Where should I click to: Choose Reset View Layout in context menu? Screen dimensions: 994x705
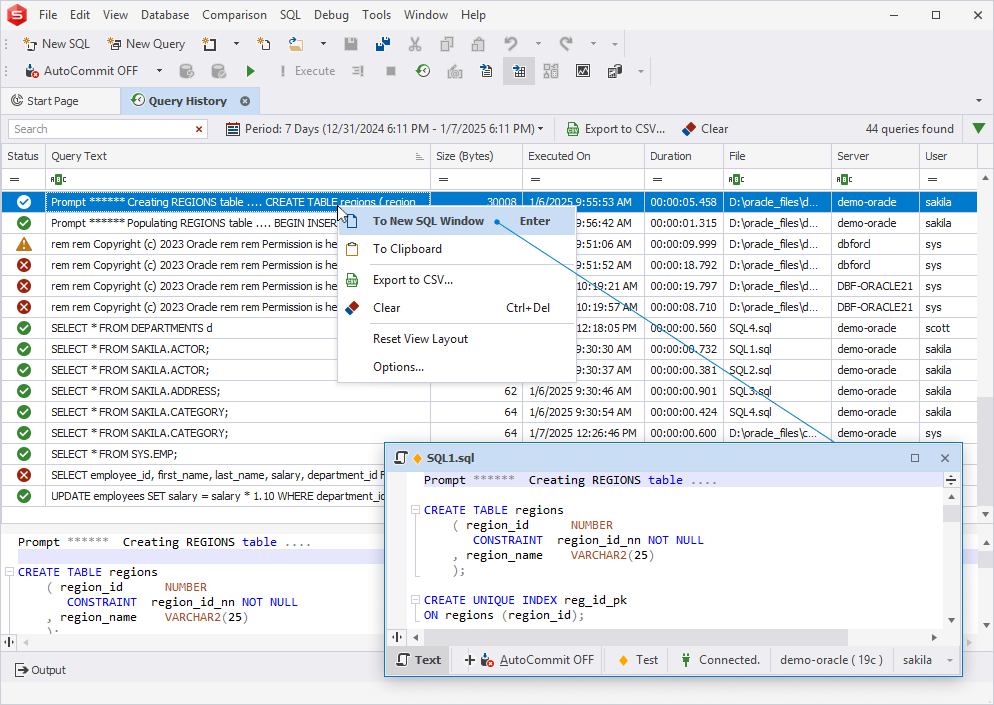pyautogui.click(x=456, y=339)
